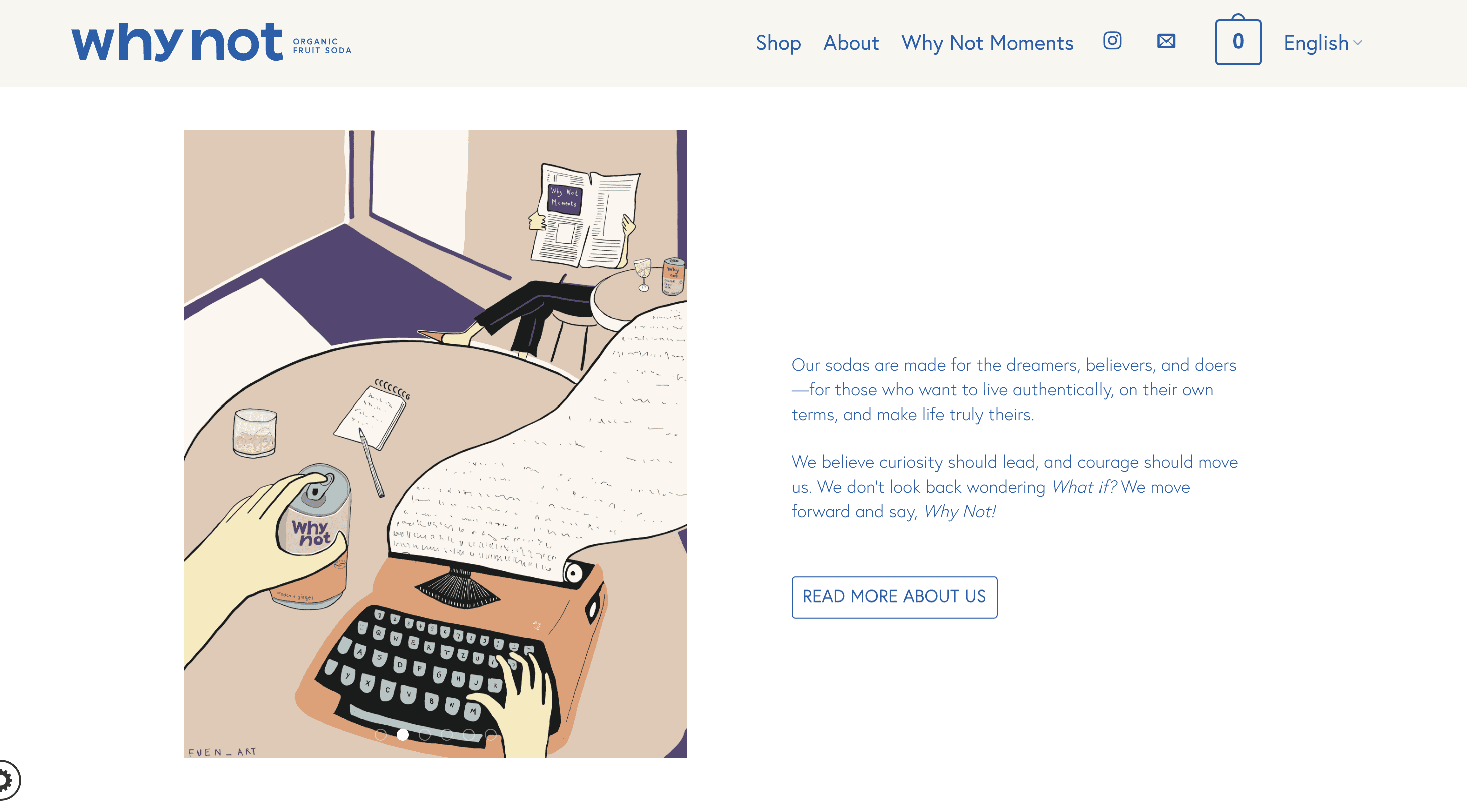Open the About menu item

pos(851,43)
